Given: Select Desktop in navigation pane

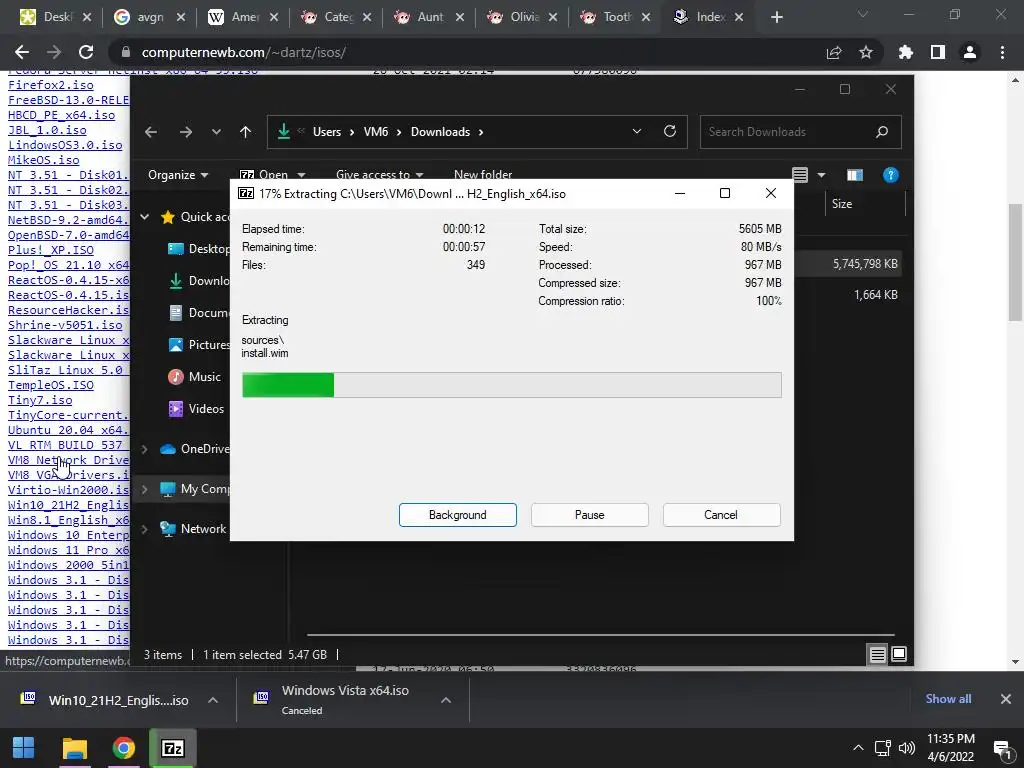Looking at the screenshot, I should (199, 249).
